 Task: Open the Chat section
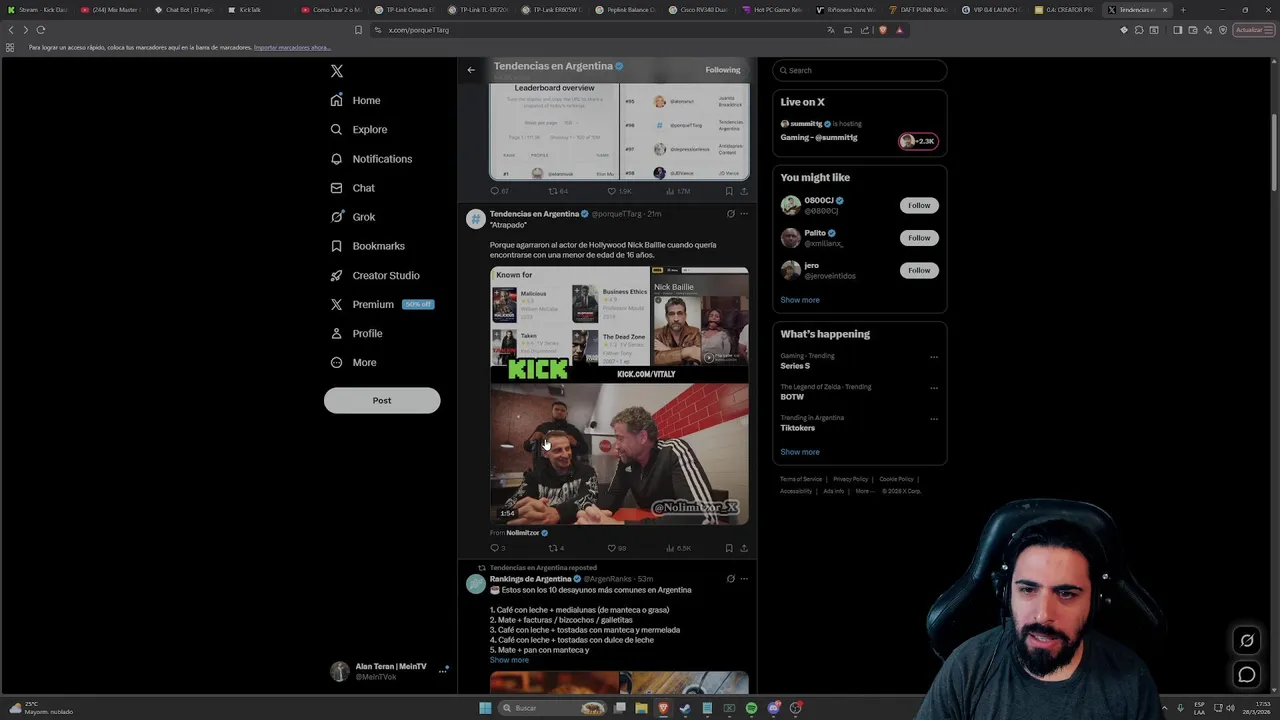[353, 188]
